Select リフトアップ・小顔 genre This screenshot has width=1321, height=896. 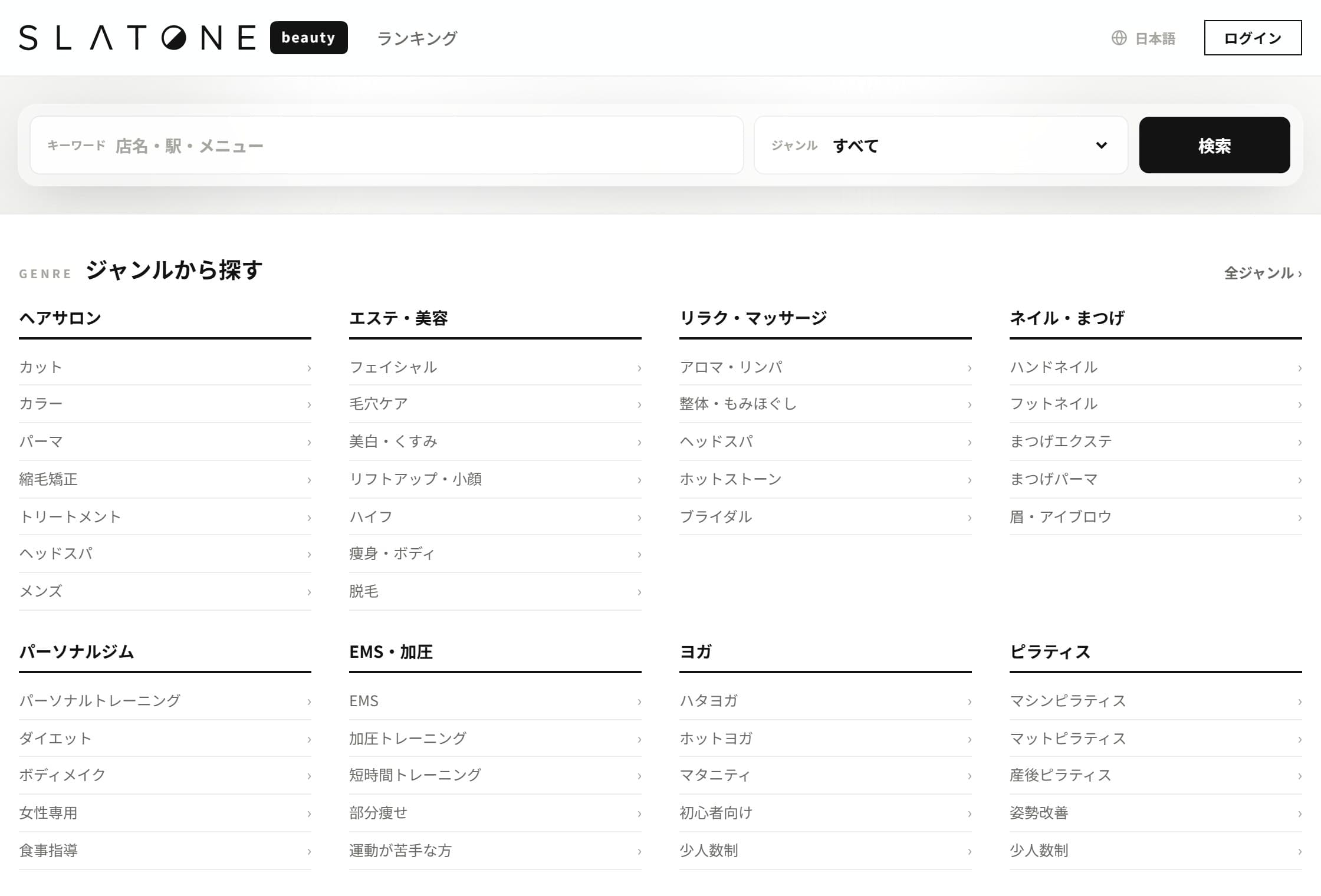pos(495,479)
